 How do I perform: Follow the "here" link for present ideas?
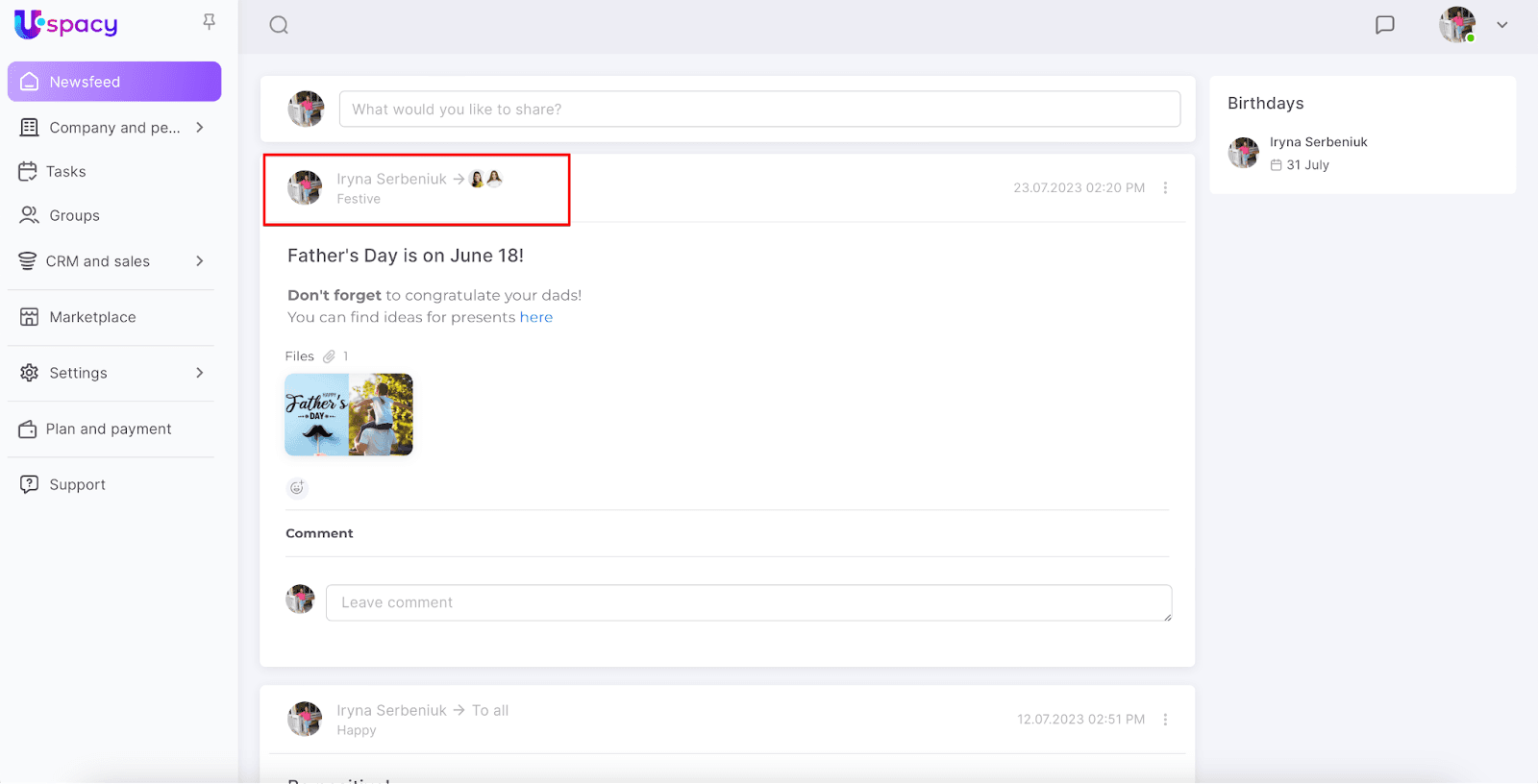[x=535, y=317]
